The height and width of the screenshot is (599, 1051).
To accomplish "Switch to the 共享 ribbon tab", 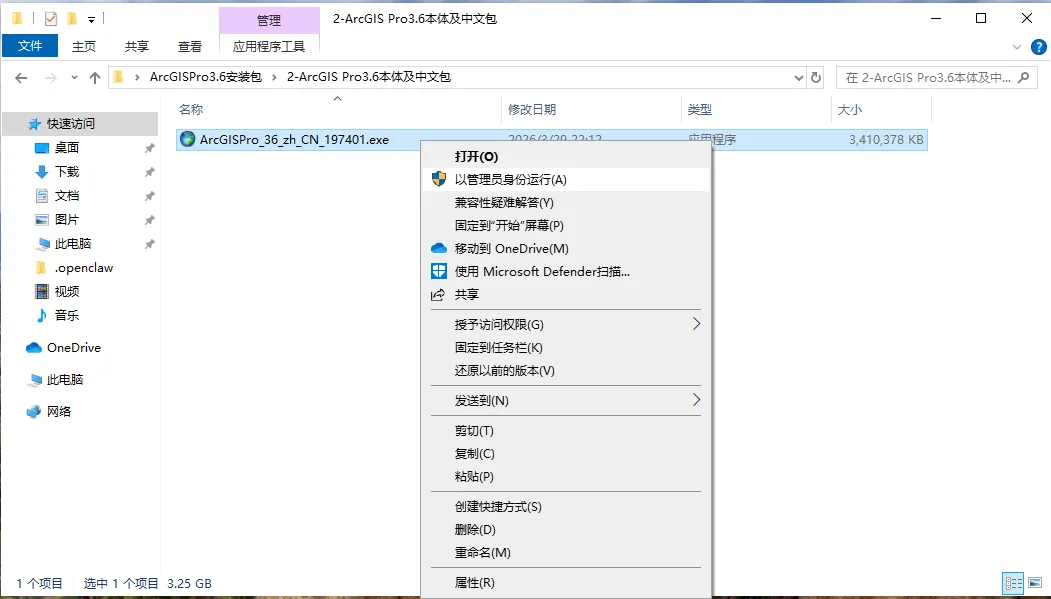I will coord(137,46).
